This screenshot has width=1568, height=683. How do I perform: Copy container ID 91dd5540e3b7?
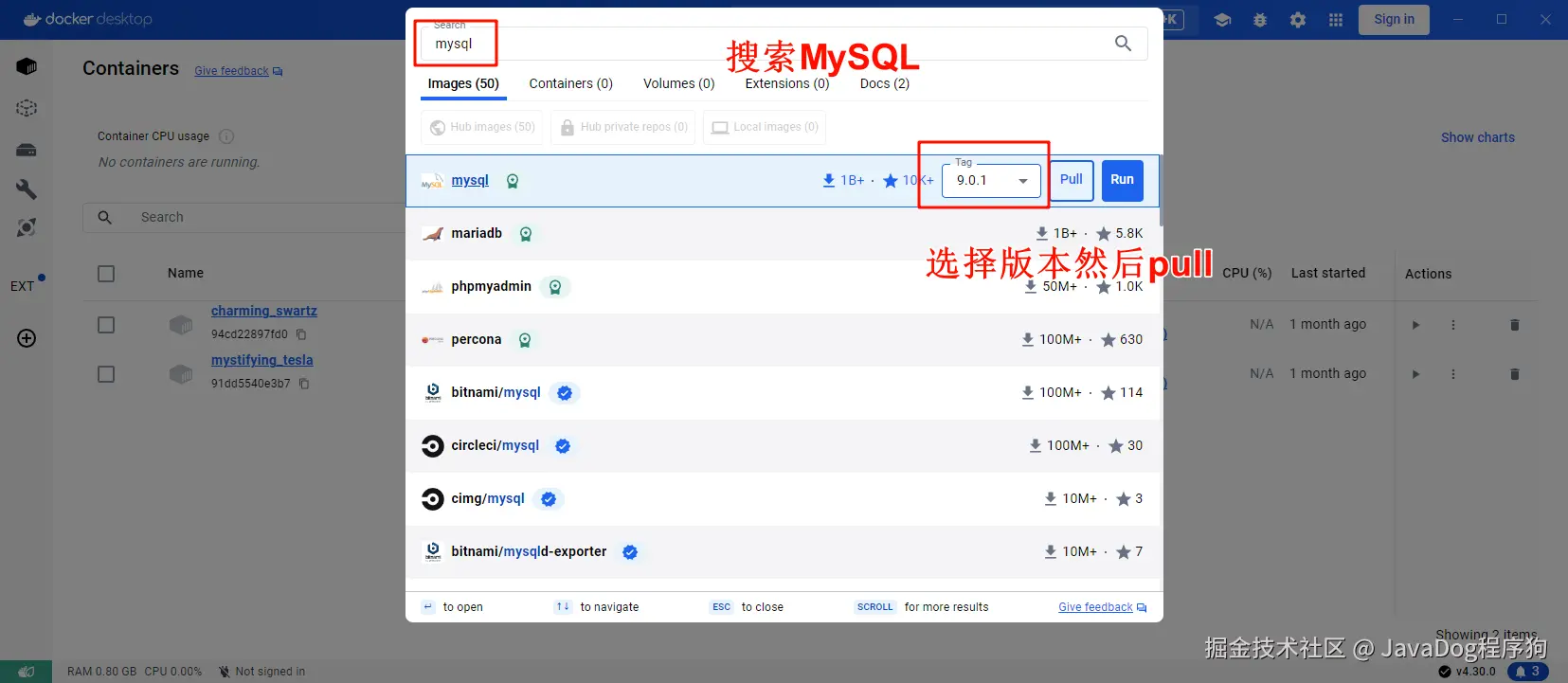click(304, 384)
